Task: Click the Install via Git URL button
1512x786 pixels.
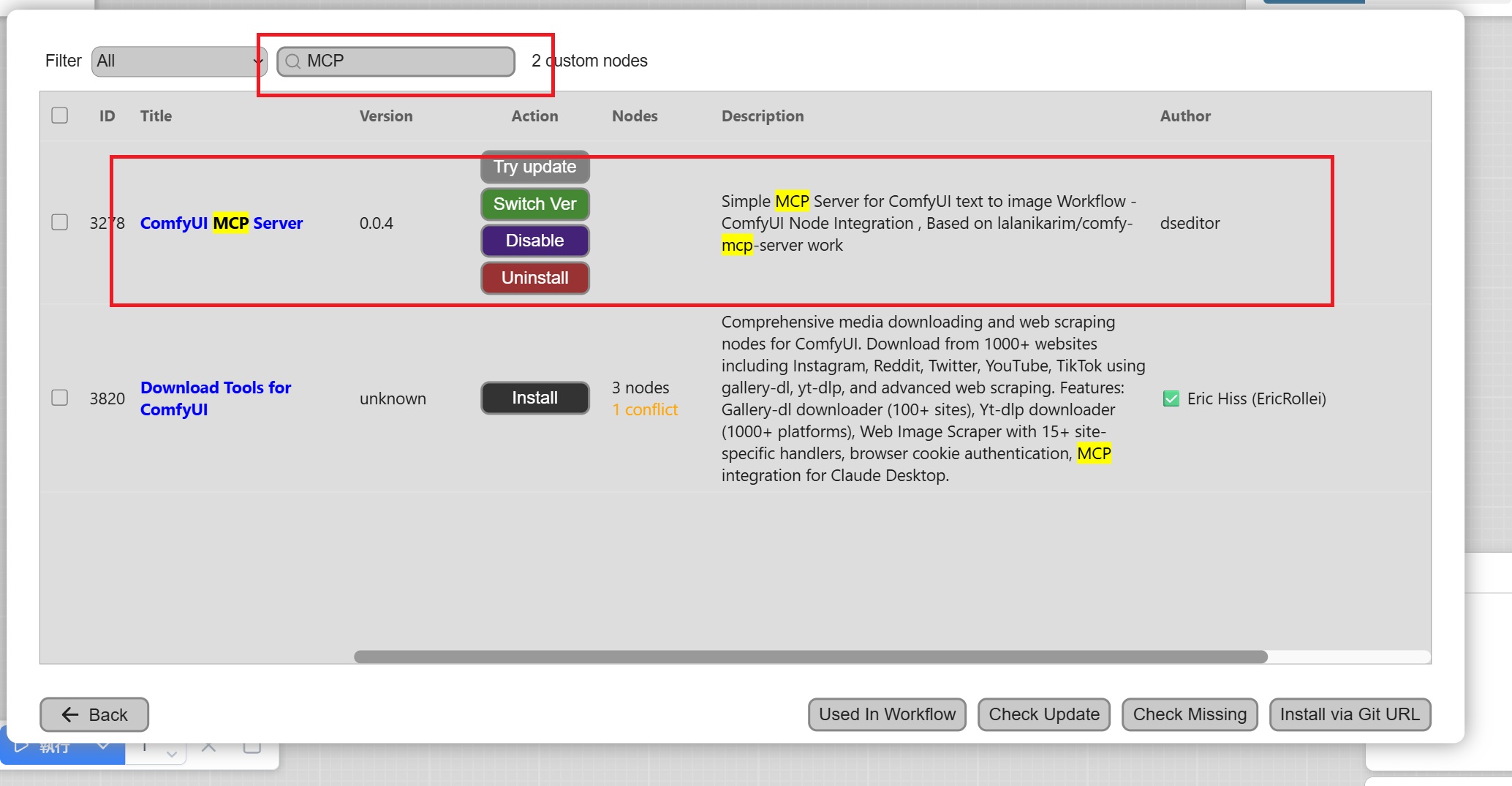Action: tap(1350, 714)
